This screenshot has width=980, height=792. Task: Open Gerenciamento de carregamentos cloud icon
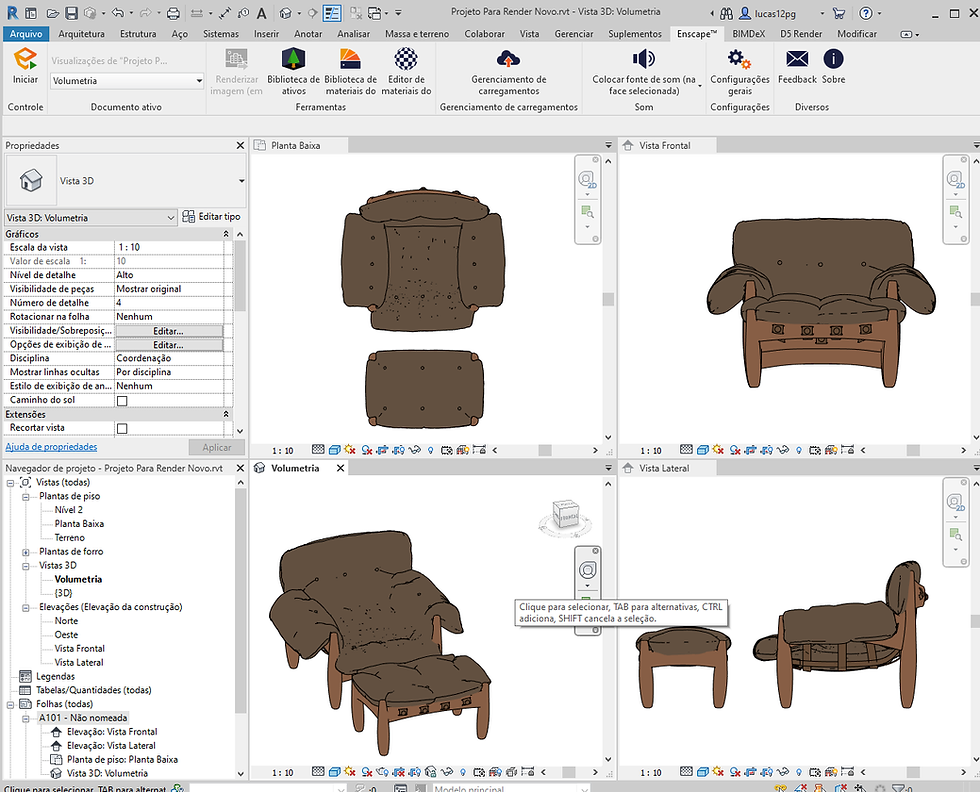coord(508,59)
